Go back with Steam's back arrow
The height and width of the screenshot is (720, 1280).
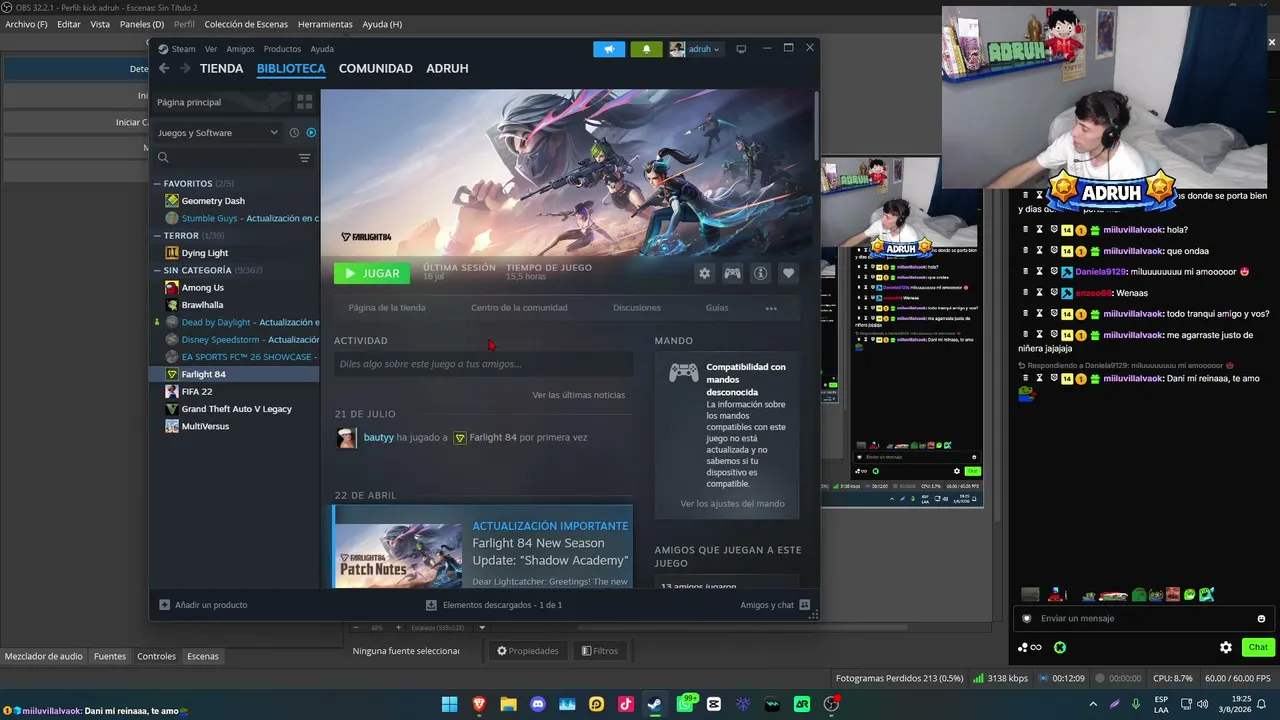[x=164, y=68]
